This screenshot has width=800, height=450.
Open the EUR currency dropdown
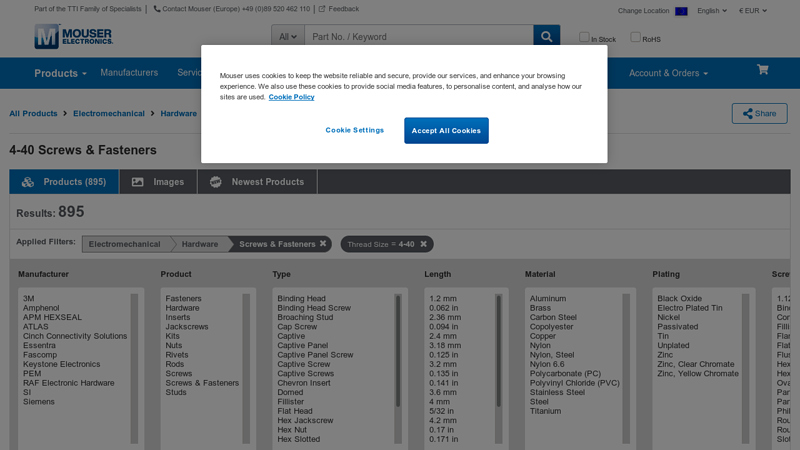click(753, 11)
